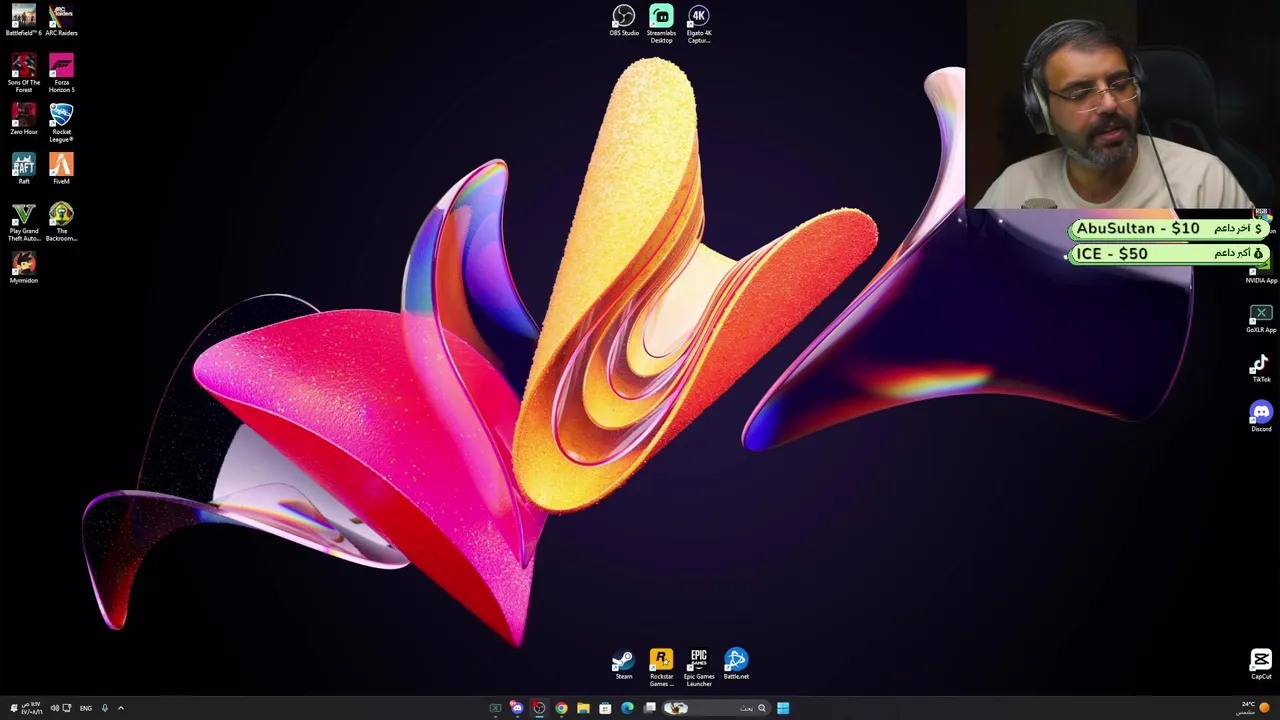Select the TikTok desktop icon
This screenshot has height=720, width=1280.
(1261, 368)
